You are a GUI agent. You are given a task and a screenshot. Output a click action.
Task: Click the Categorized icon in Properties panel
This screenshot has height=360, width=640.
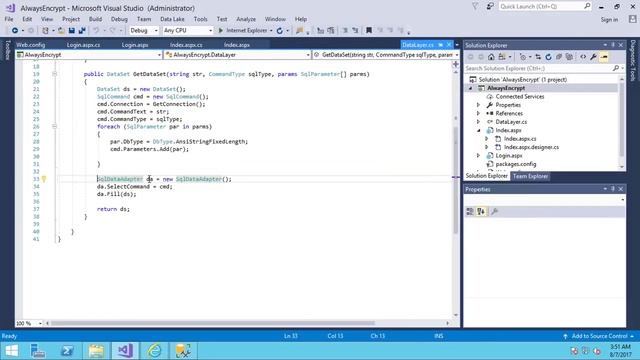pyautogui.click(x=470, y=211)
